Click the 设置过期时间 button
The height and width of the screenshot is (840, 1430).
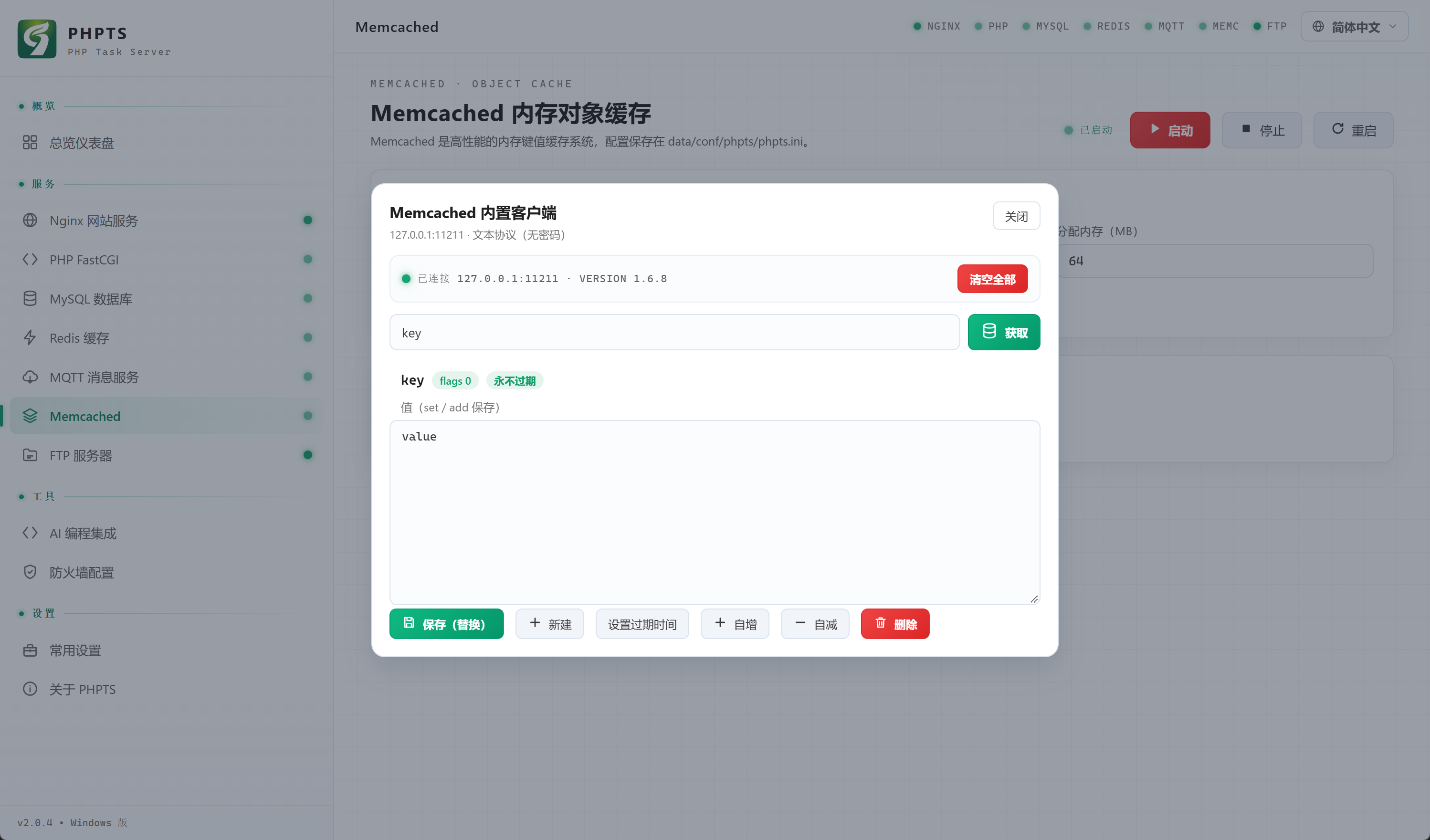[x=642, y=624]
